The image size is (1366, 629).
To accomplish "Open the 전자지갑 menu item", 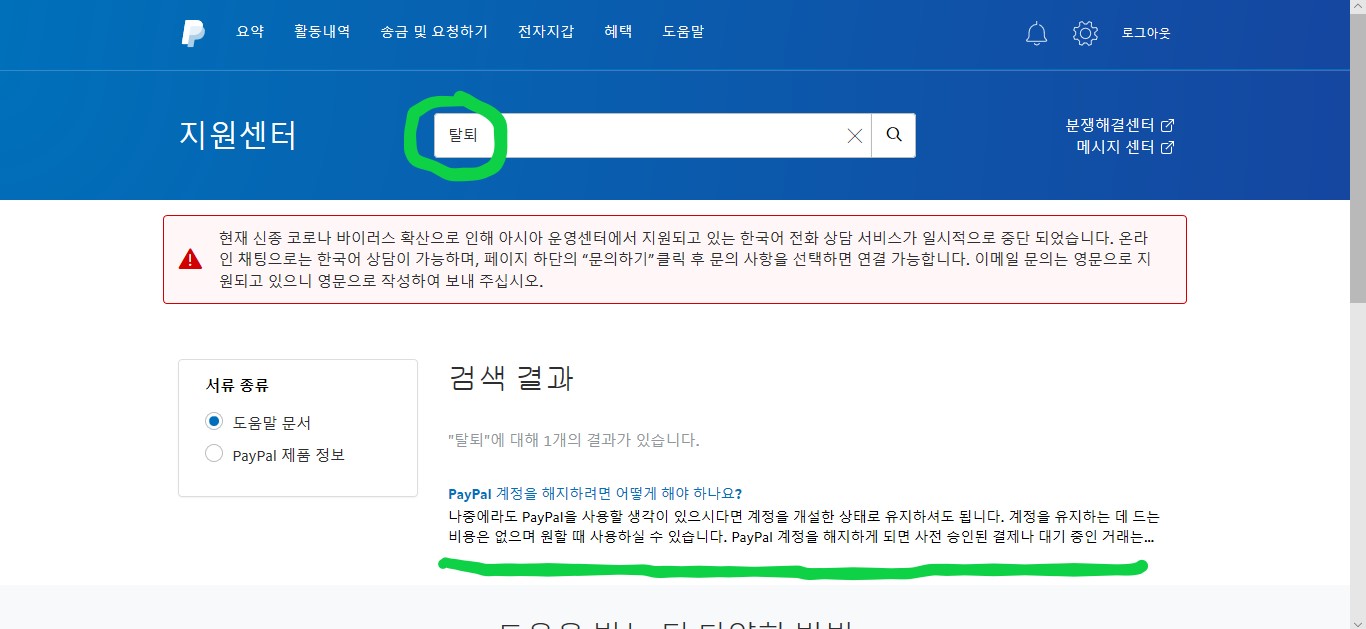I will (546, 32).
